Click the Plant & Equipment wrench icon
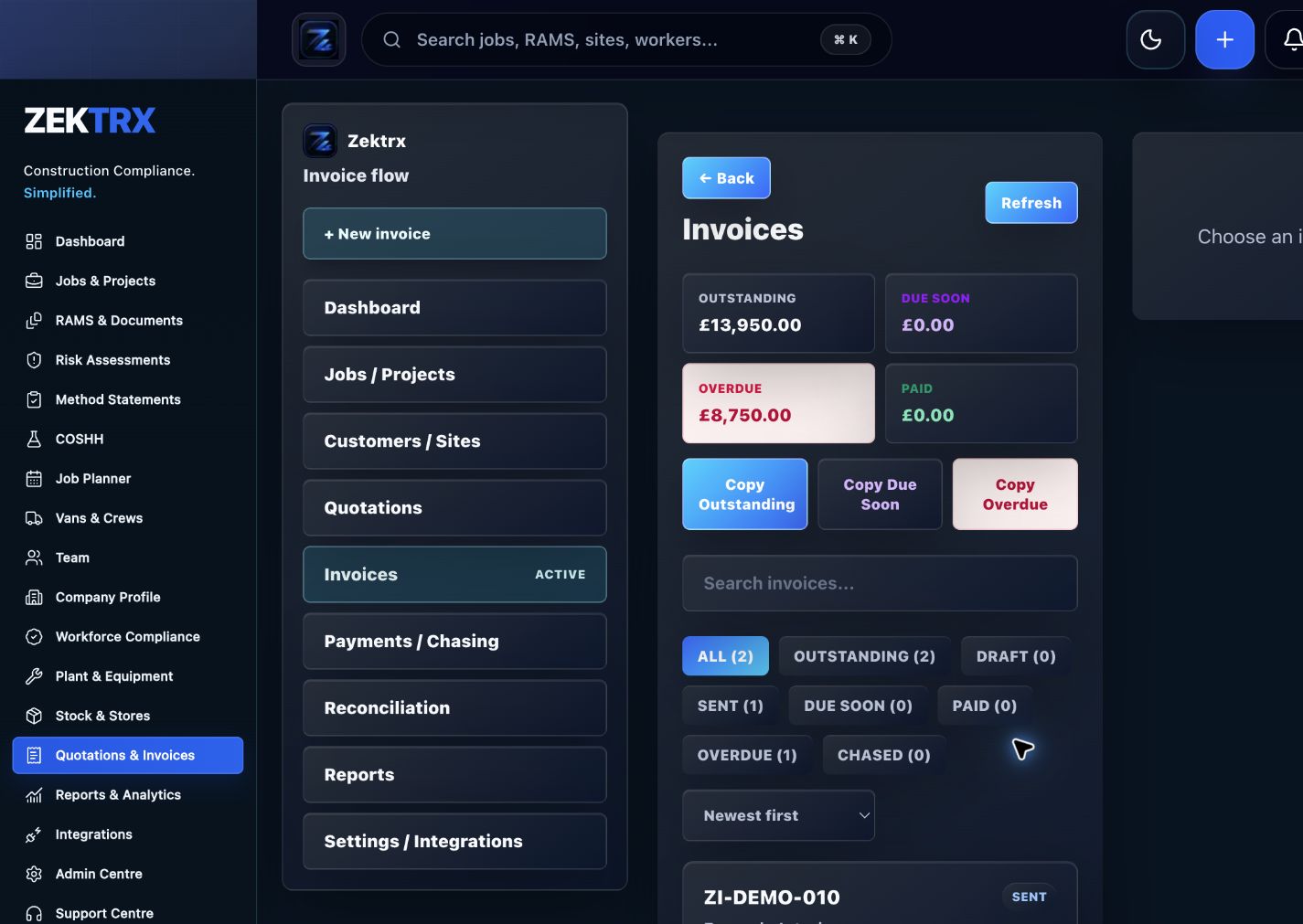The image size is (1303, 924). click(34, 676)
